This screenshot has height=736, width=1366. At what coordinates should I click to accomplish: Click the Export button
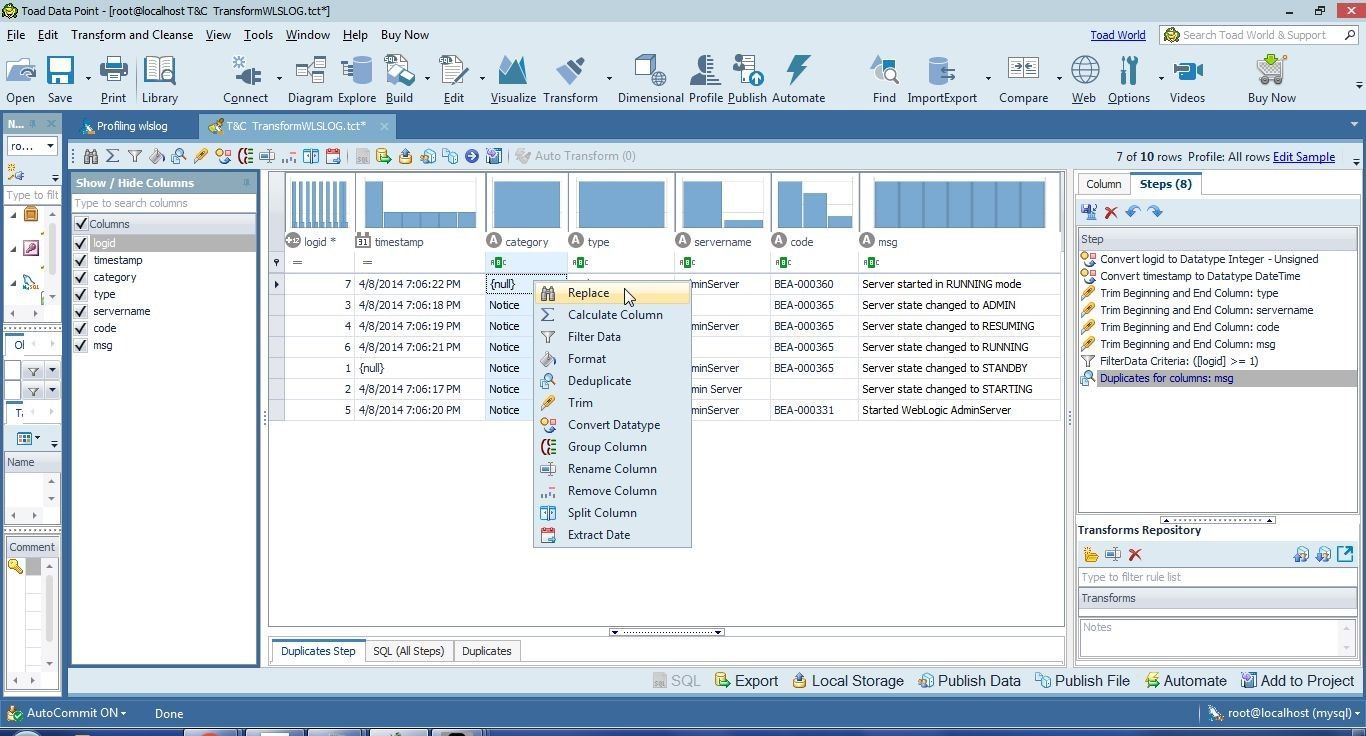[746, 681]
